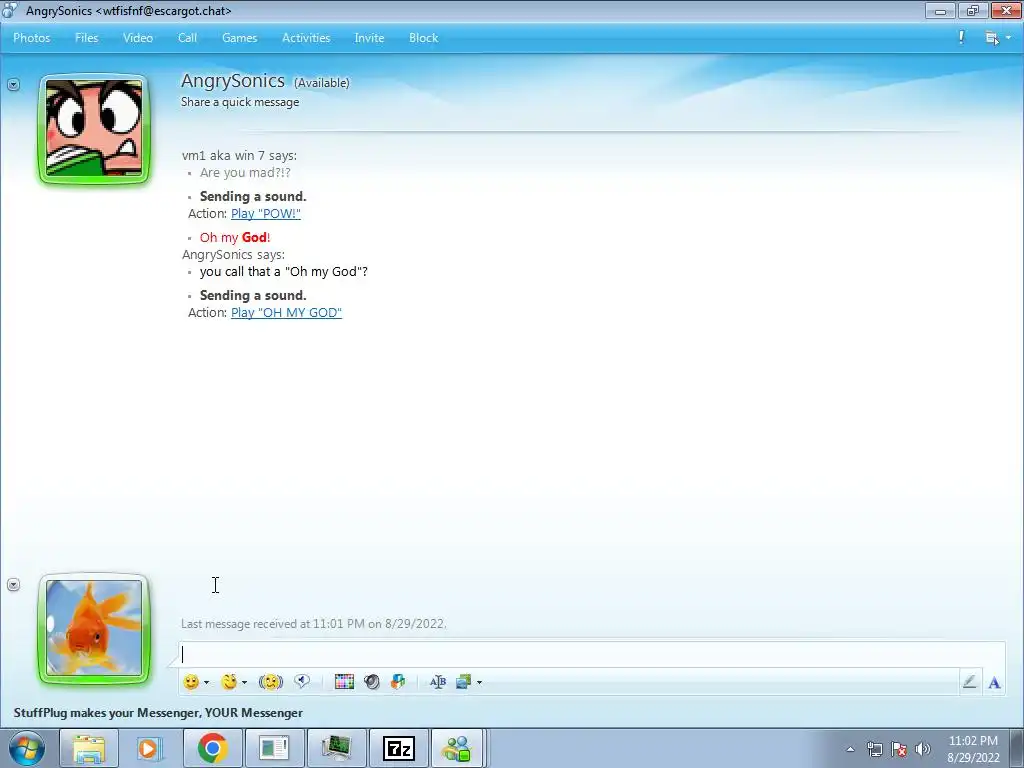The height and width of the screenshot is (768, 1024).
Task: Click the StuffPlug advertisement text
Action: (158, 713)
